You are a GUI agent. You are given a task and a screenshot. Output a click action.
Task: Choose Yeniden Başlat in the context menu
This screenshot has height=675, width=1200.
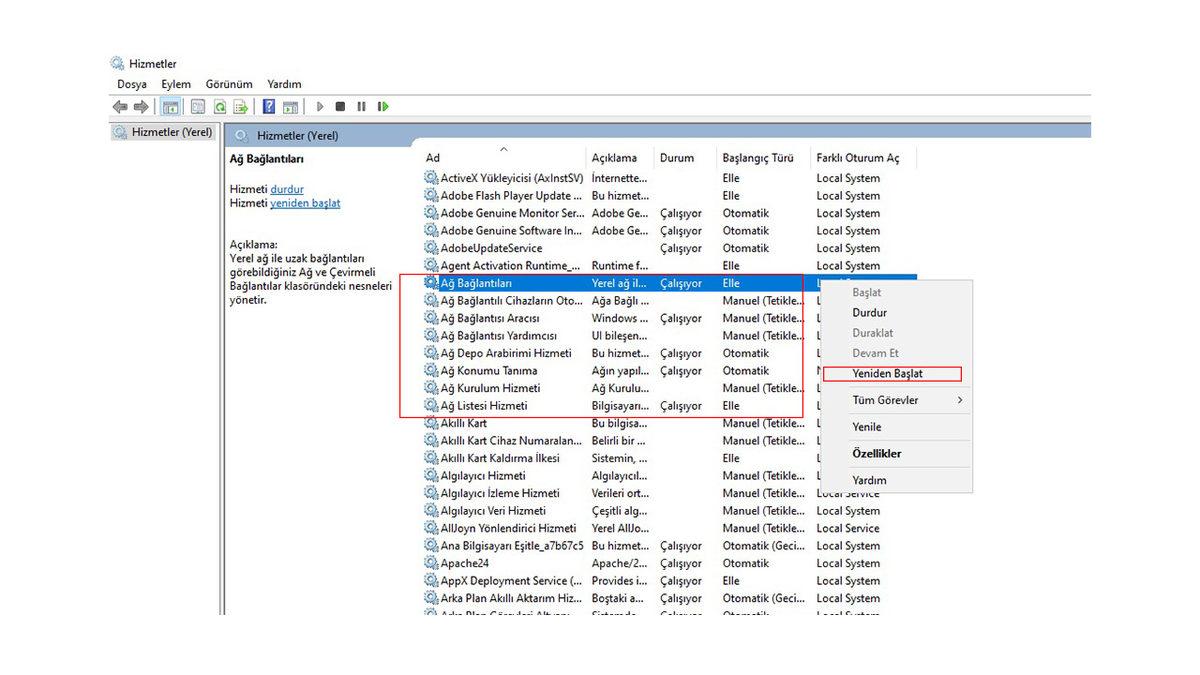tap(887, 374)
